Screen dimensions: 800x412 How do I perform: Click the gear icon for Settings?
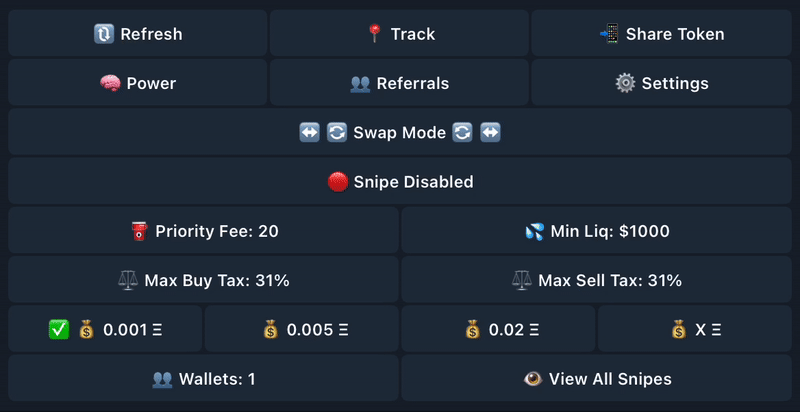(x=625, y=83)
